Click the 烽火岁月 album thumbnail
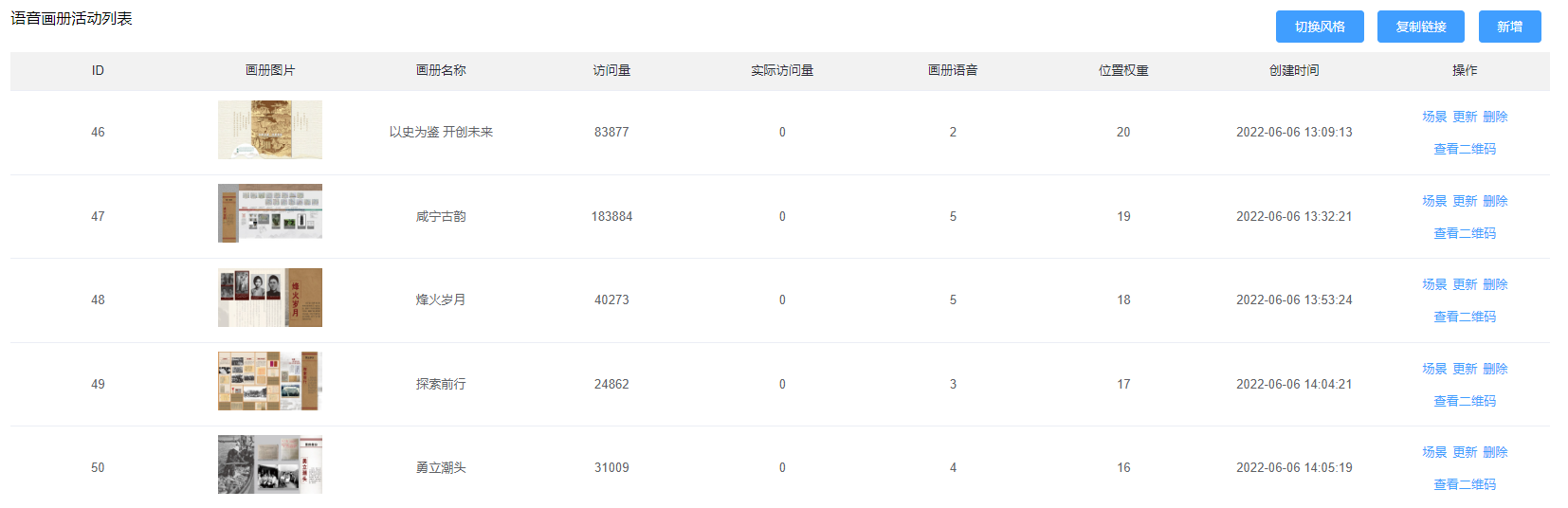1568x508 pixels. coord(270,298)
